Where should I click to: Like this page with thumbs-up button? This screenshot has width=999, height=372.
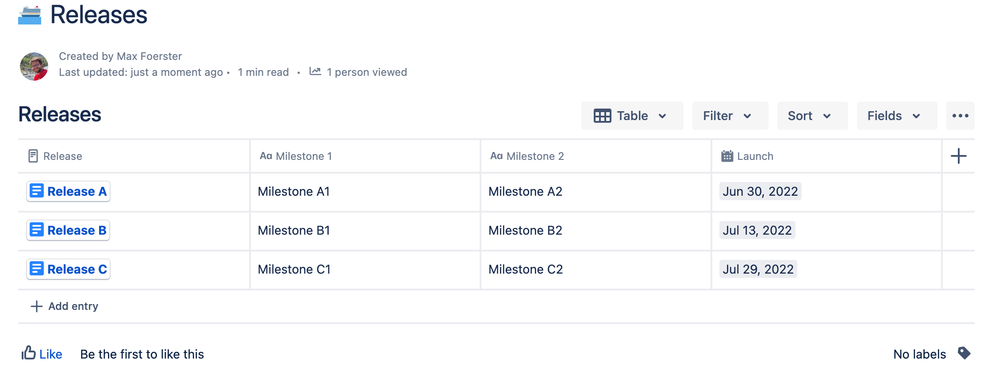coord(42,354)
